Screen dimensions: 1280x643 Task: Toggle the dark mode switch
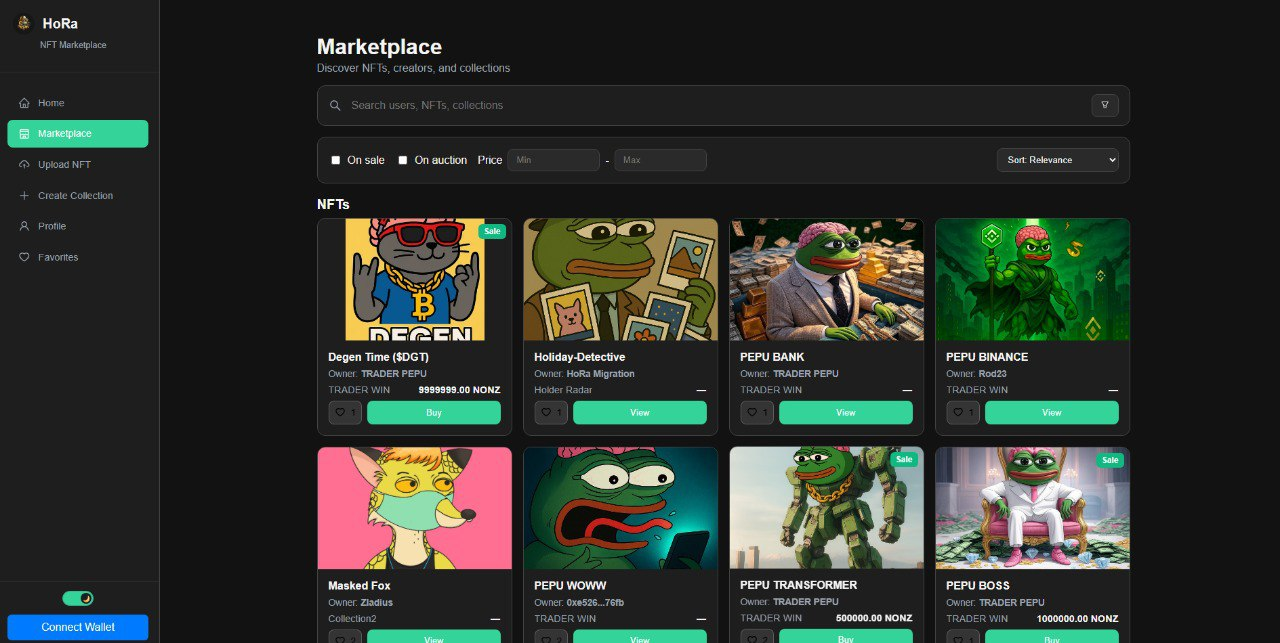click(x=78, y=598)
